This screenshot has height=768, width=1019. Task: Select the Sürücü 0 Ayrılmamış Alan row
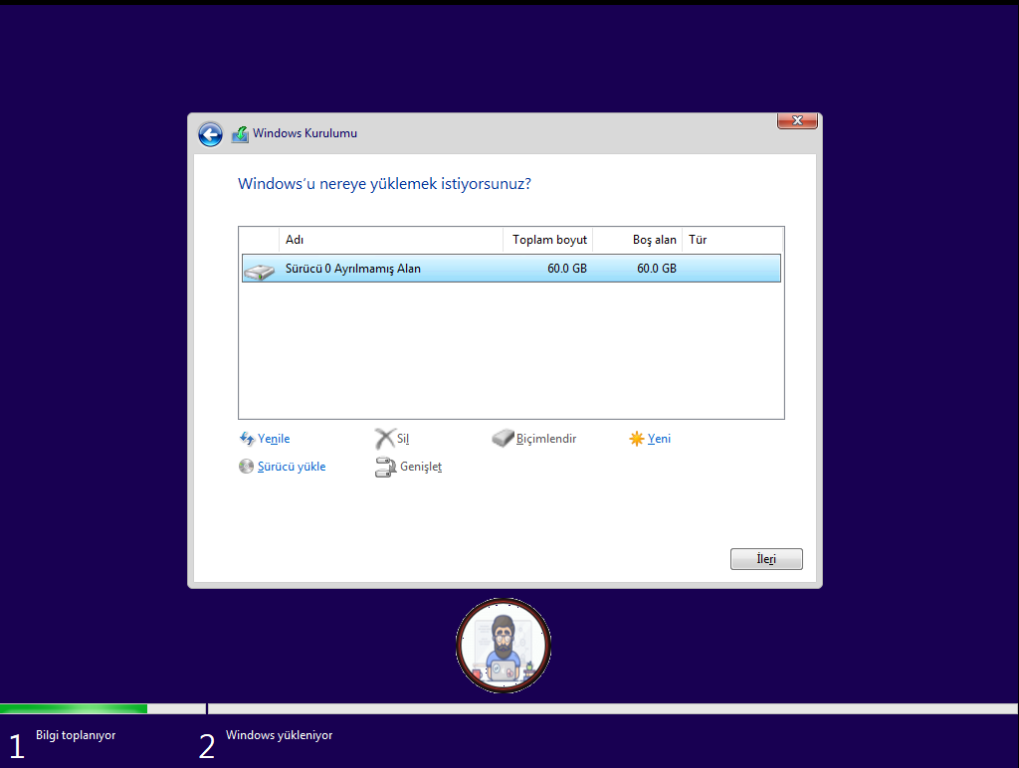click(x=511, y=268)
